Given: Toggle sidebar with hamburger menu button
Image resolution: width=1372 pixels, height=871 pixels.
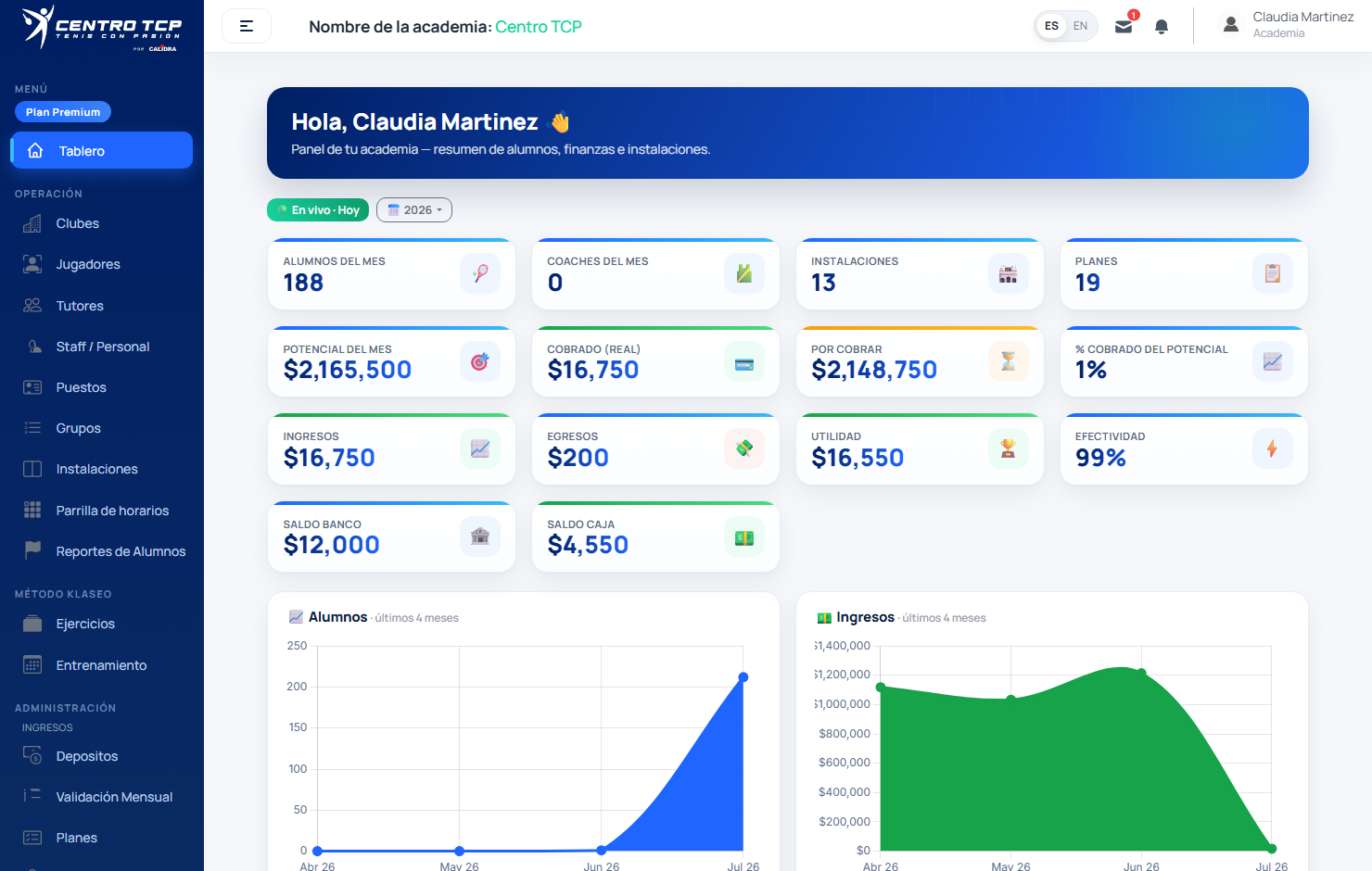Looking at the screenshot, I should 247,26.
